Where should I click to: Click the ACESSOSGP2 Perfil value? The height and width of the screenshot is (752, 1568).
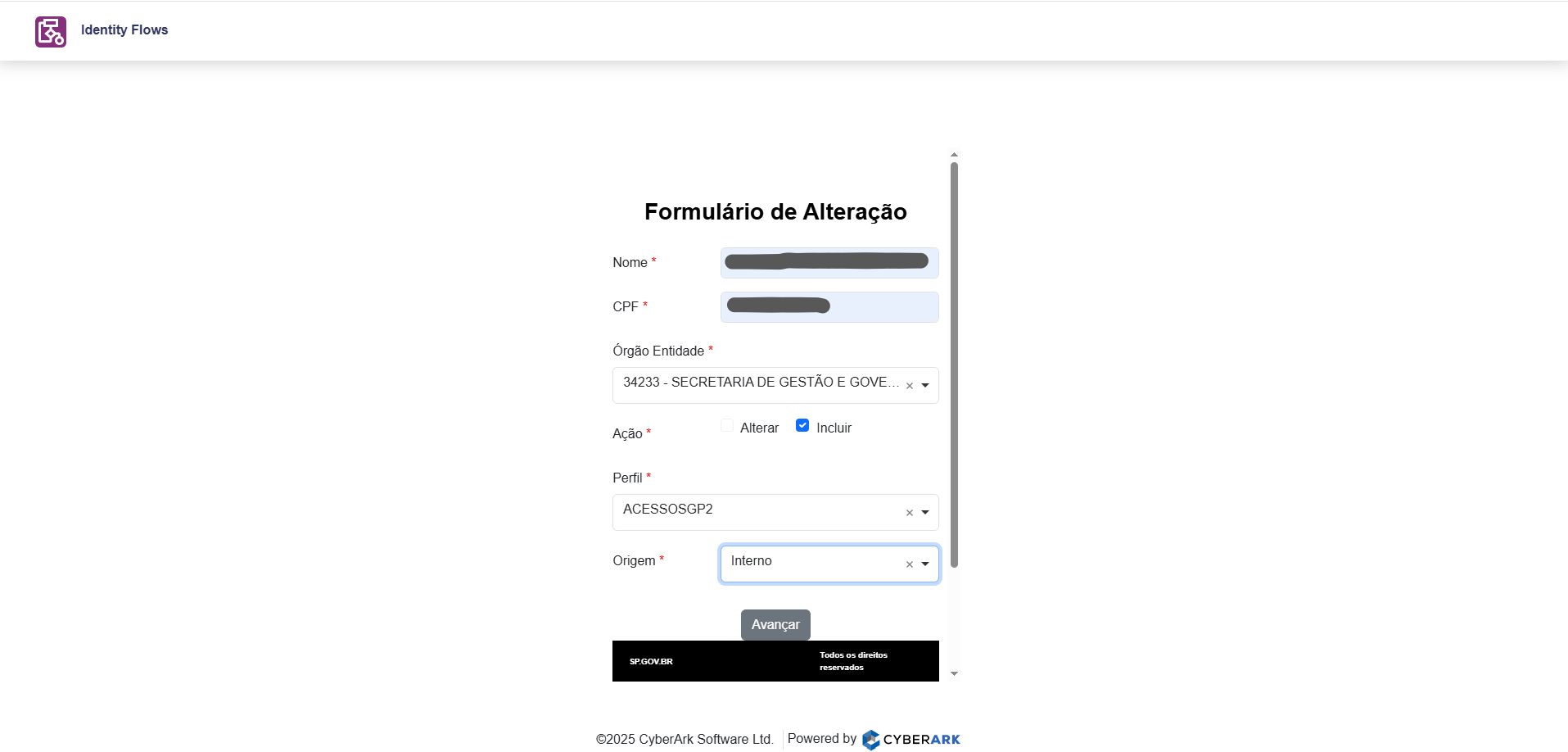point(668,510)
